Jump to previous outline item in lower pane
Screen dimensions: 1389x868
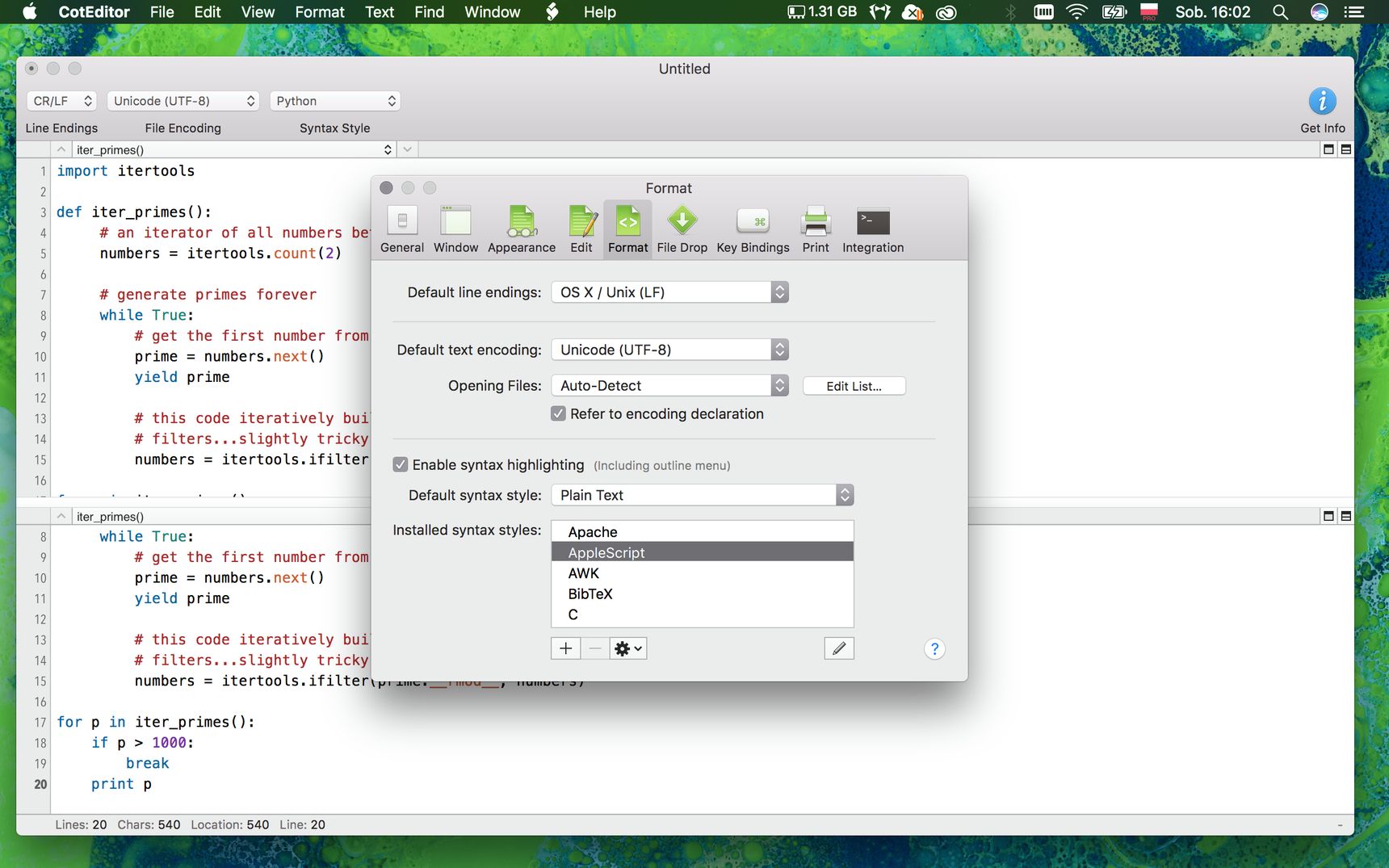click(61, 516)
